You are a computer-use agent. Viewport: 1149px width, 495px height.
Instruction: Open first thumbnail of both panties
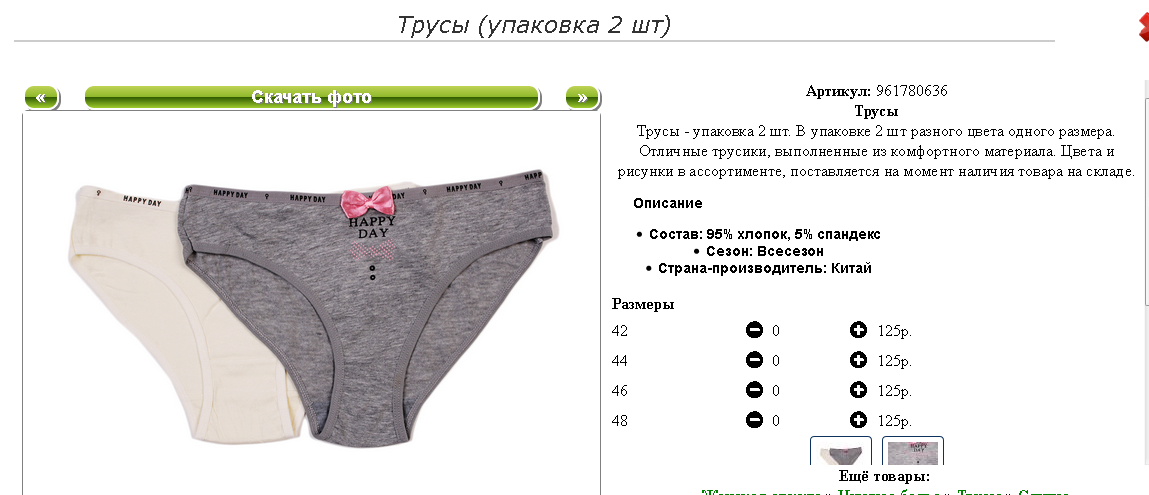click(840, 451)
